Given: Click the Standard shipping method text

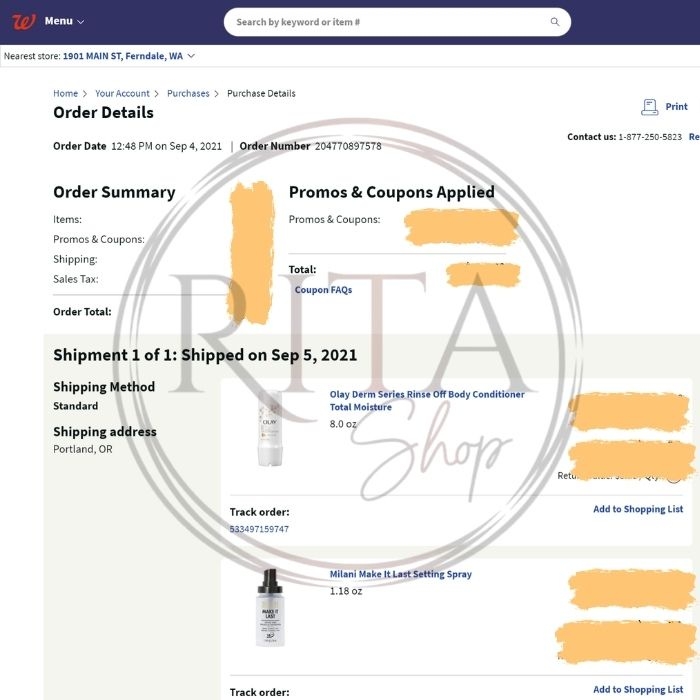Looking at the screenshot, I should [75, 406].
